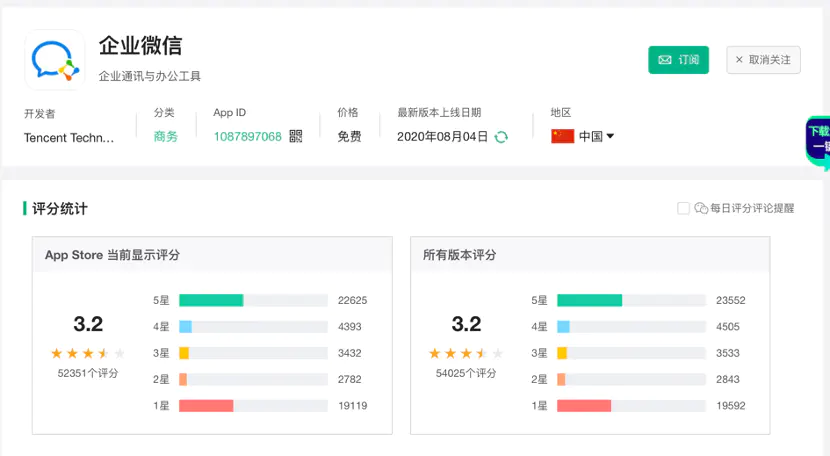
Task: Click the star rating under App Store score
Action: pos(88,353)
